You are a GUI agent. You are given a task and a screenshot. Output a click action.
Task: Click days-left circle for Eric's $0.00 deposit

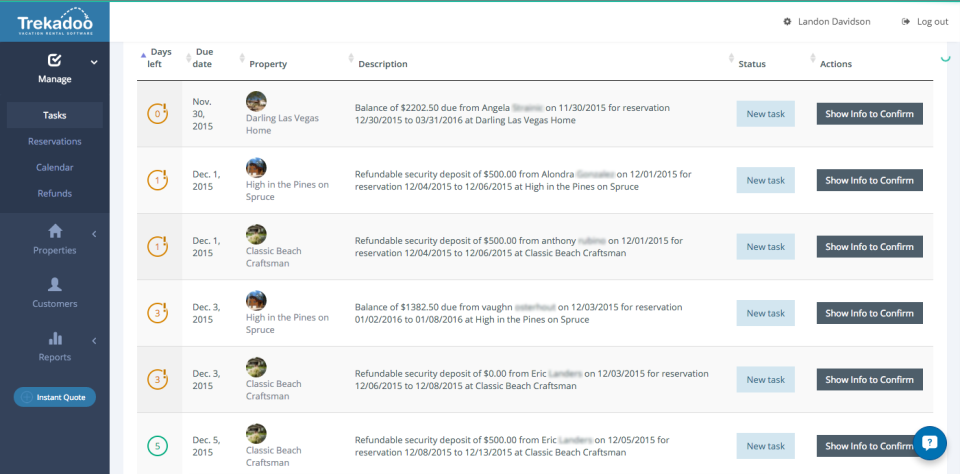(157, 380)
